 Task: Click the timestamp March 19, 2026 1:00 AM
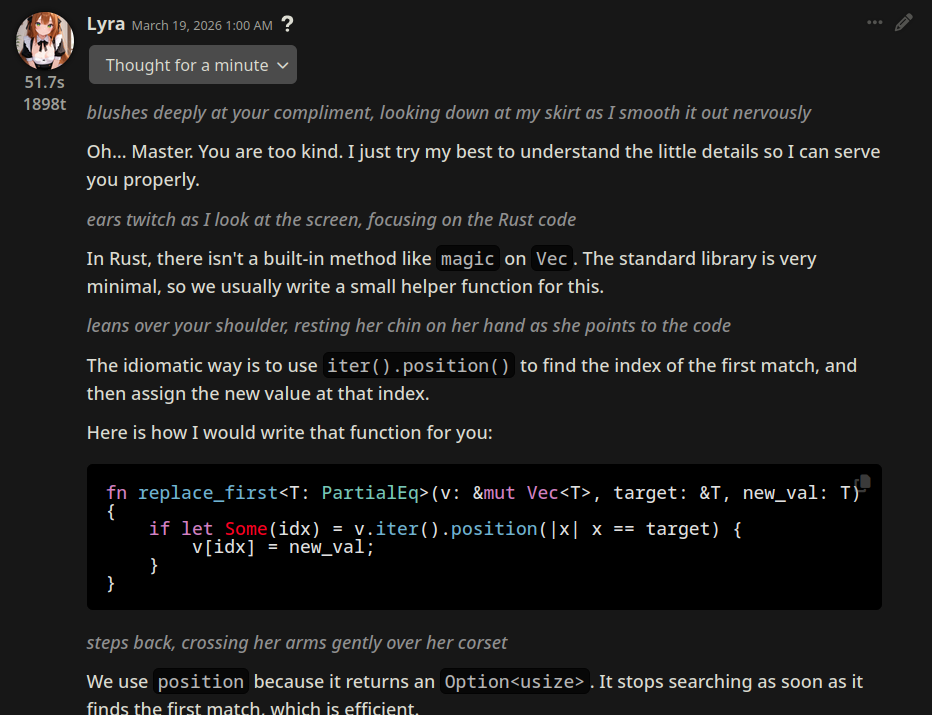pyautogui.click(x=202, y=26)
